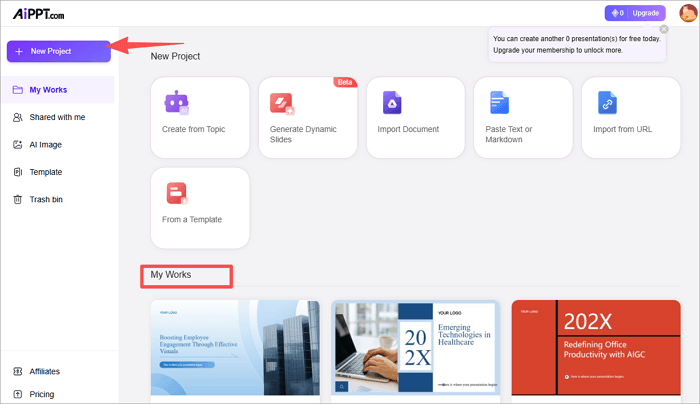Viewport: 700px width, 404px height.
Task: Select My Works in the sidebar
Action: click(58, 90)
